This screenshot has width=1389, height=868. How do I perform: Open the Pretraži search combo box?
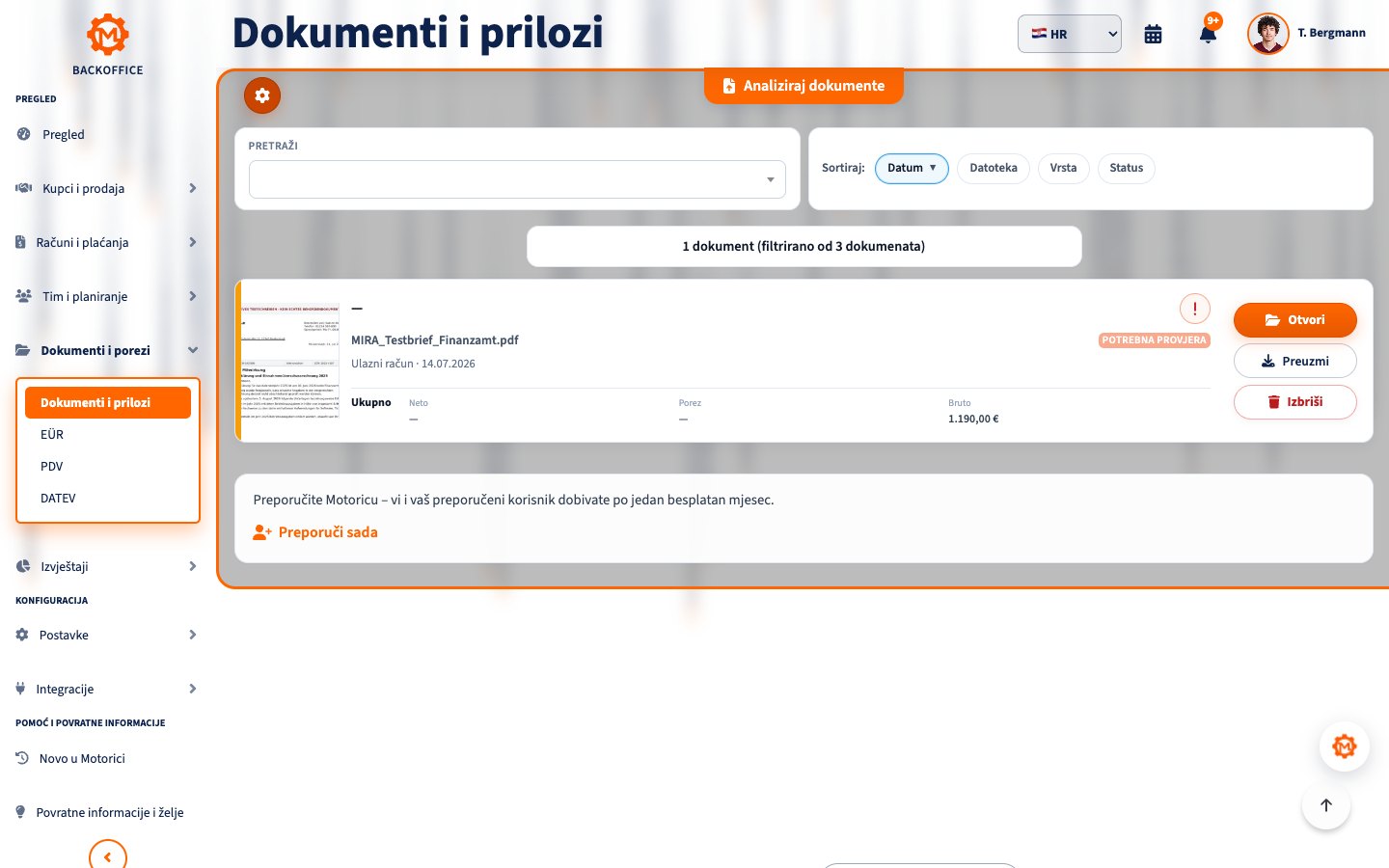(517, 179)
